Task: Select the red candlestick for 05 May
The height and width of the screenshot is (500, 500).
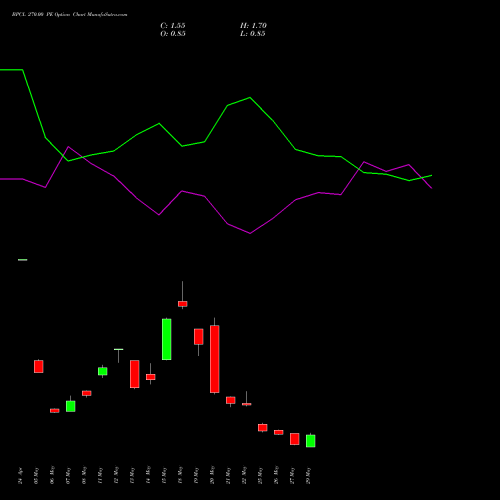Action: point(39,366)
